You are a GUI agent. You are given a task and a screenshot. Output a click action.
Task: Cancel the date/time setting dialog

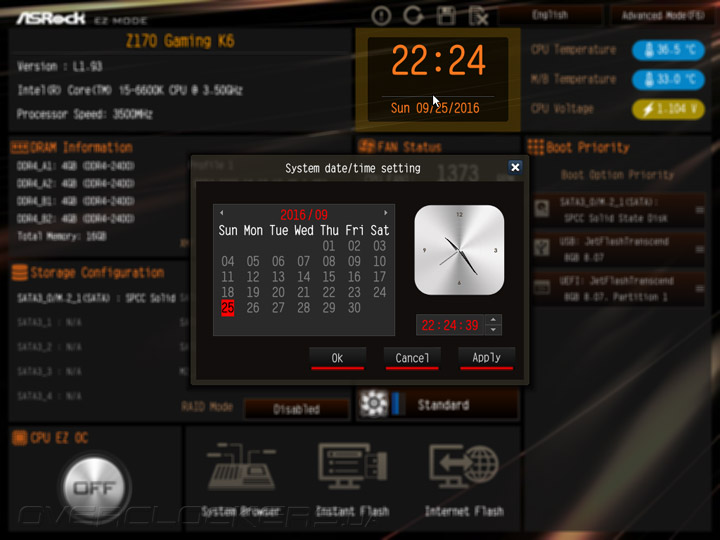[412, 358]
